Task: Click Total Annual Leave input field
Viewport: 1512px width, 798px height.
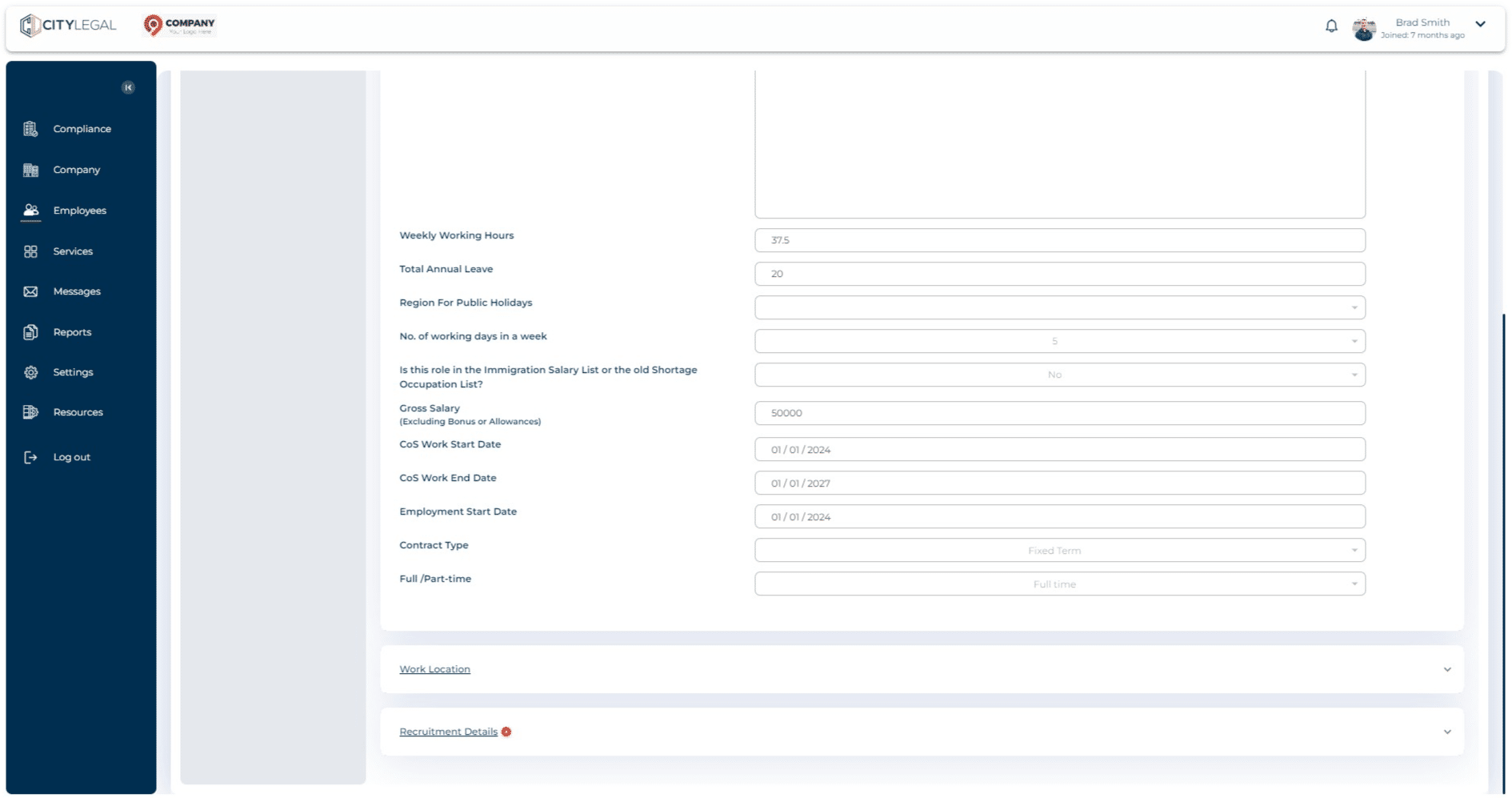Action: click(x=1059, y=274)
